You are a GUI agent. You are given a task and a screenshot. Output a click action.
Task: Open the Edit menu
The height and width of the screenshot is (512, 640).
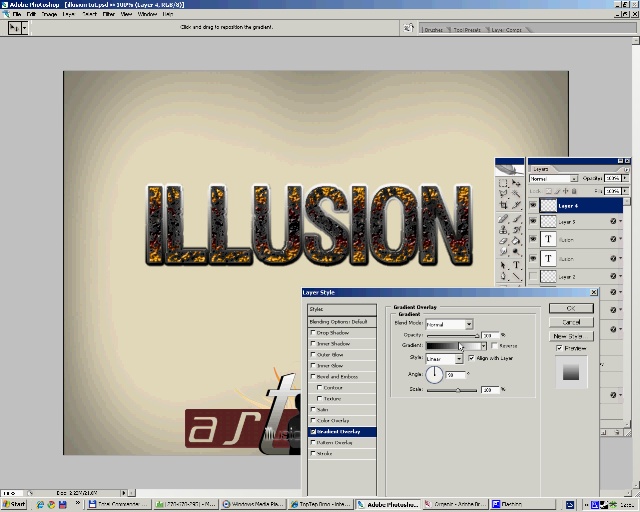pos(31,14)
